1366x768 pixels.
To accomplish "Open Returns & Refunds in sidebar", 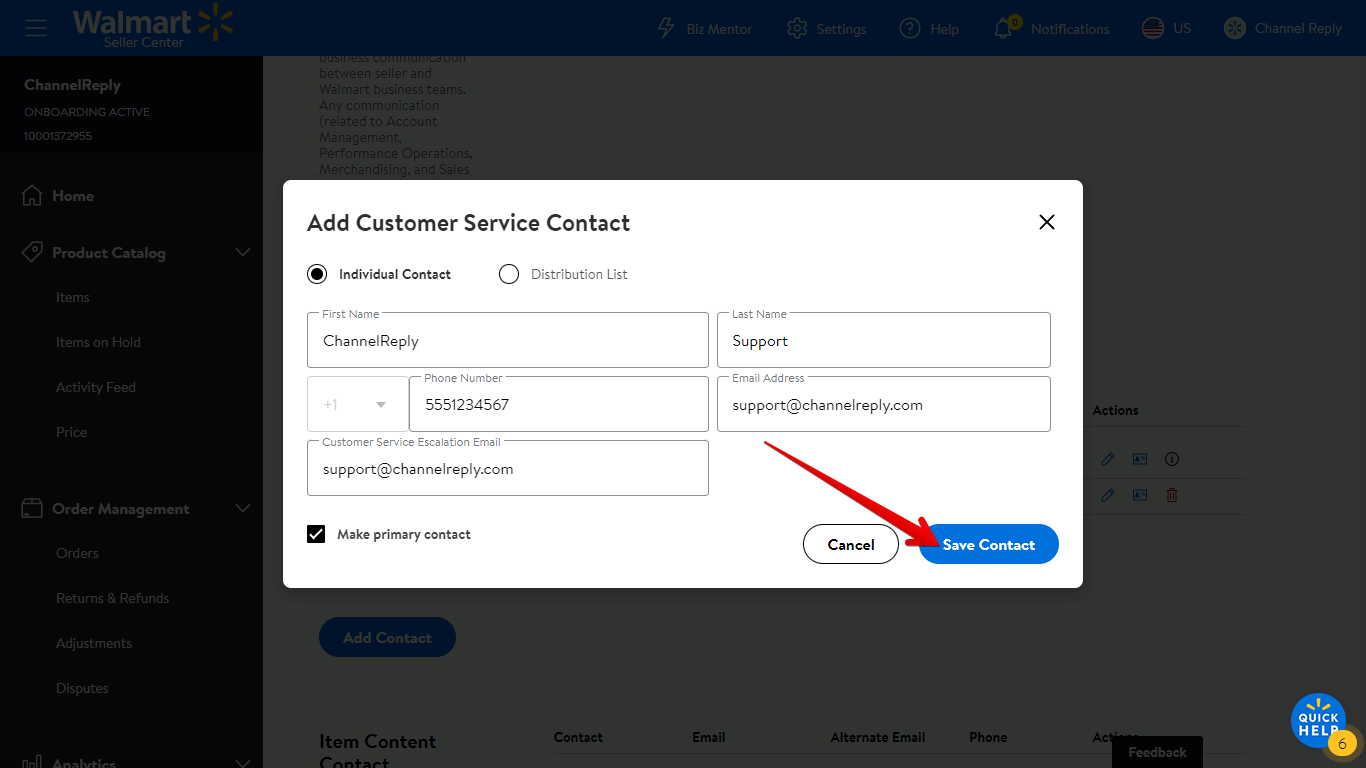I will [x=112, y=598].
